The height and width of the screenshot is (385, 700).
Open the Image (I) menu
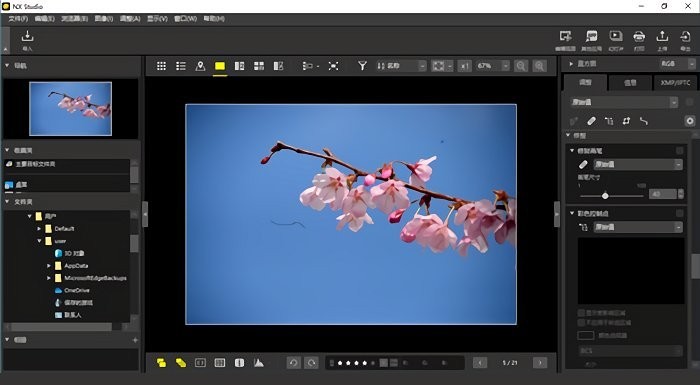click(x=104, y=19)
